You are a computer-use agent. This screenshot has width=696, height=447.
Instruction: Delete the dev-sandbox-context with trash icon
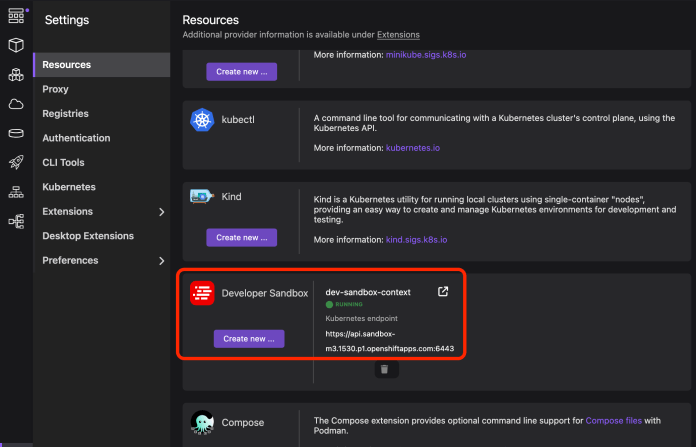384,369
